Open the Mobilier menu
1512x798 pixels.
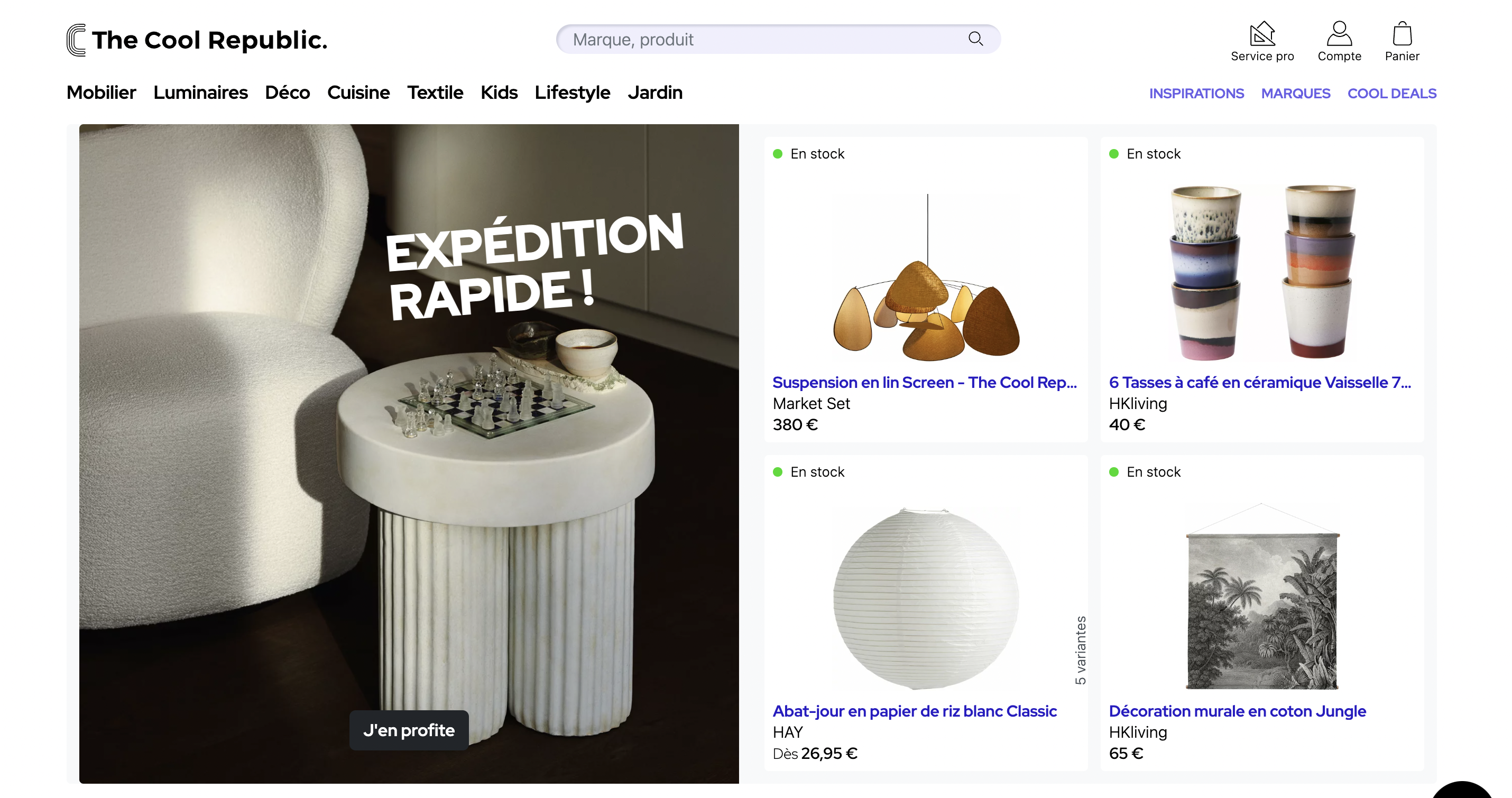pos(101,92)
